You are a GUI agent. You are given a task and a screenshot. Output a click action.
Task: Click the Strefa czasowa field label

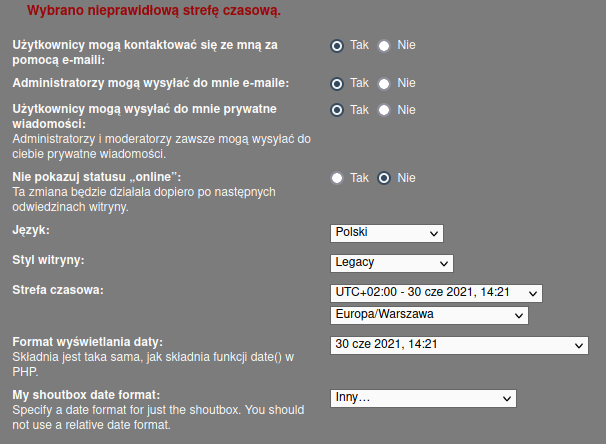click(x=58, y=290)
